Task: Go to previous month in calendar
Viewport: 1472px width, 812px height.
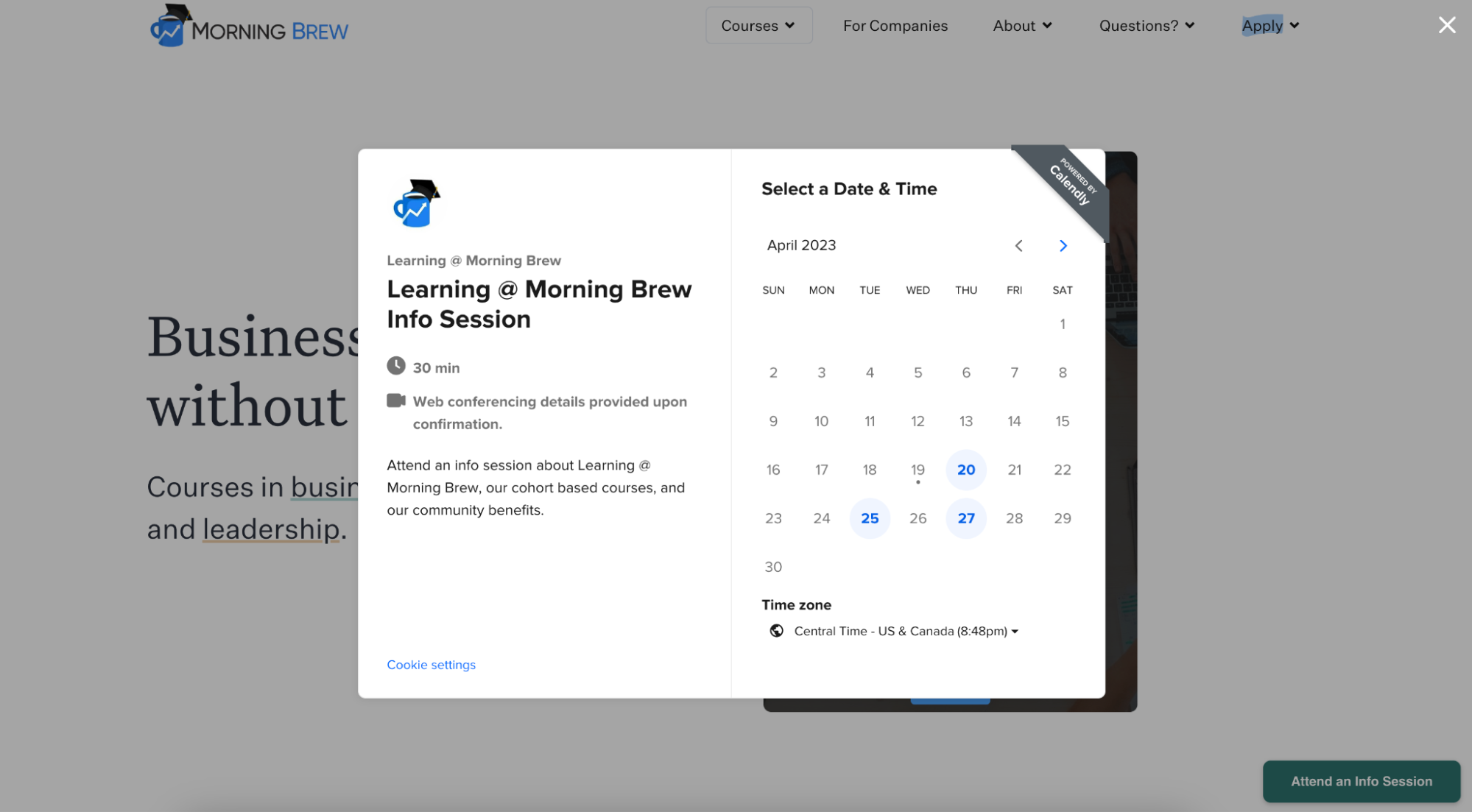Action: (x=1018, y=246)
